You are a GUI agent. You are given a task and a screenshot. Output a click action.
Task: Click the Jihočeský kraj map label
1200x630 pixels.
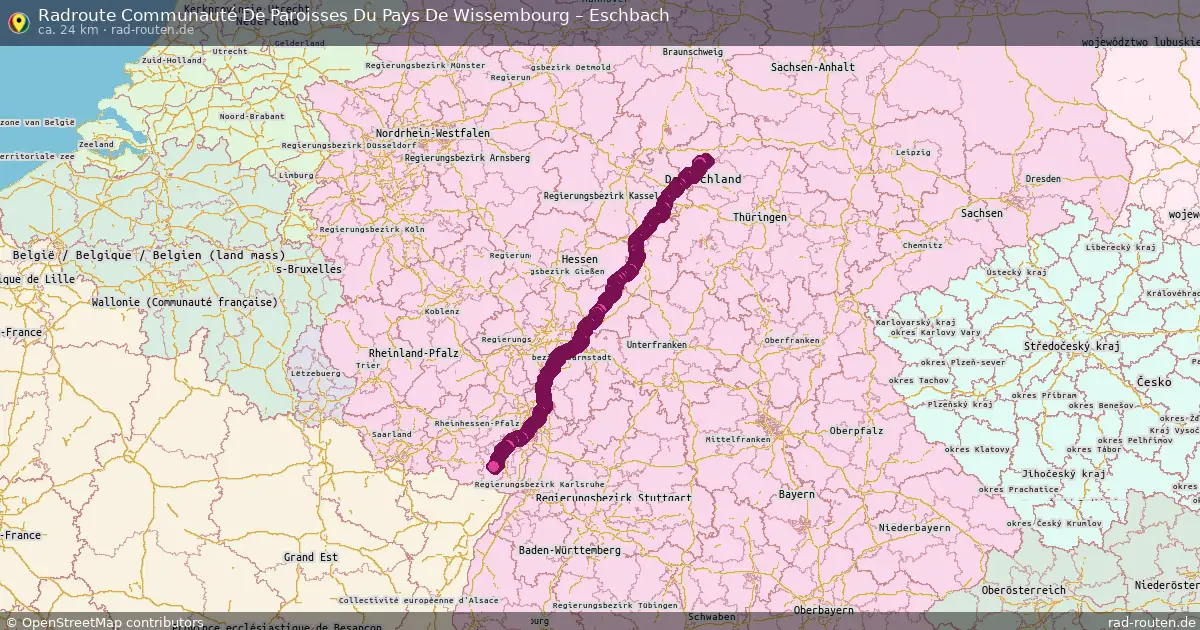1064,474
